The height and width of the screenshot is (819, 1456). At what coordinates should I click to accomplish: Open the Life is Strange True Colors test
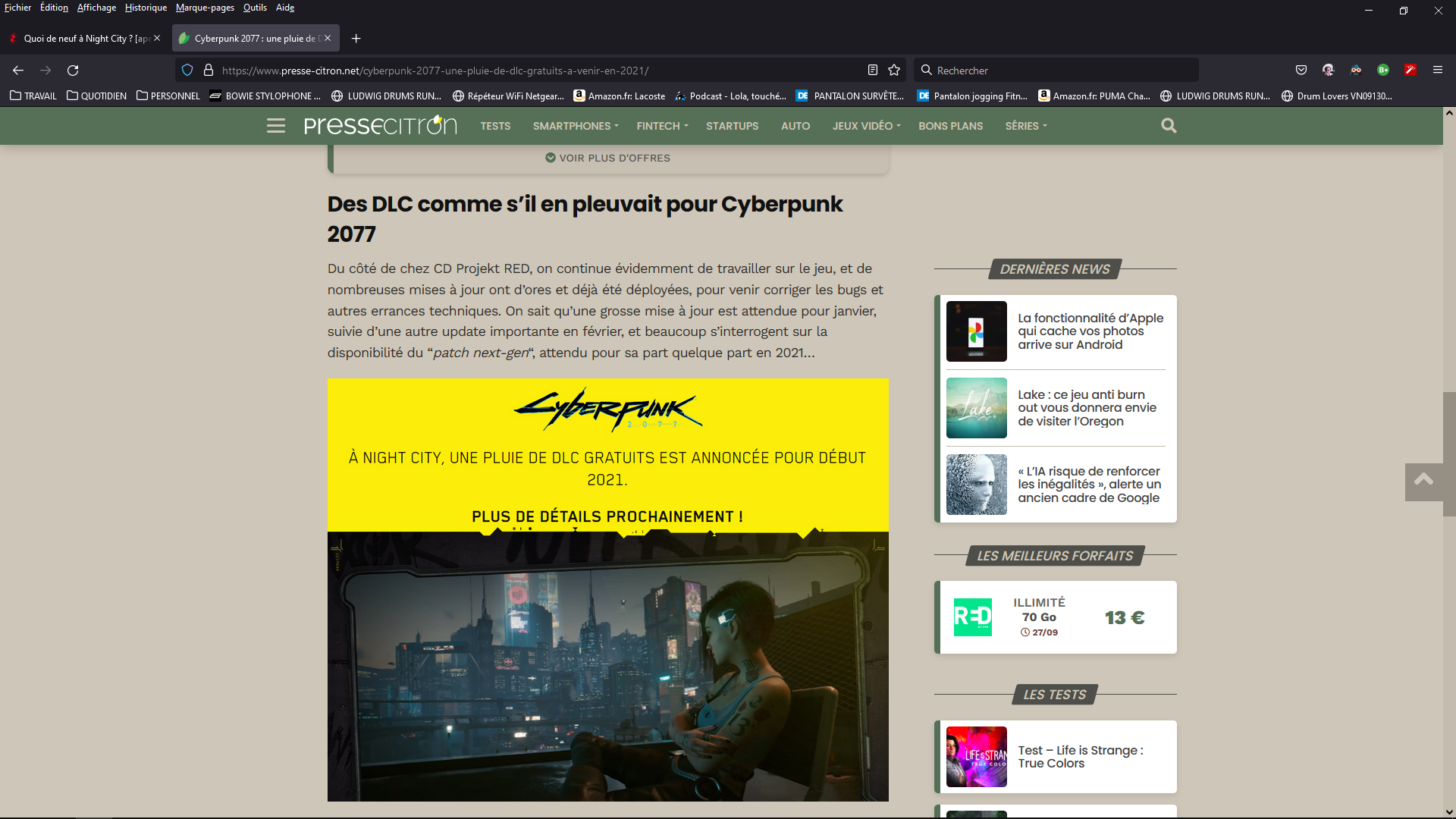click(x=1080, y=757)
